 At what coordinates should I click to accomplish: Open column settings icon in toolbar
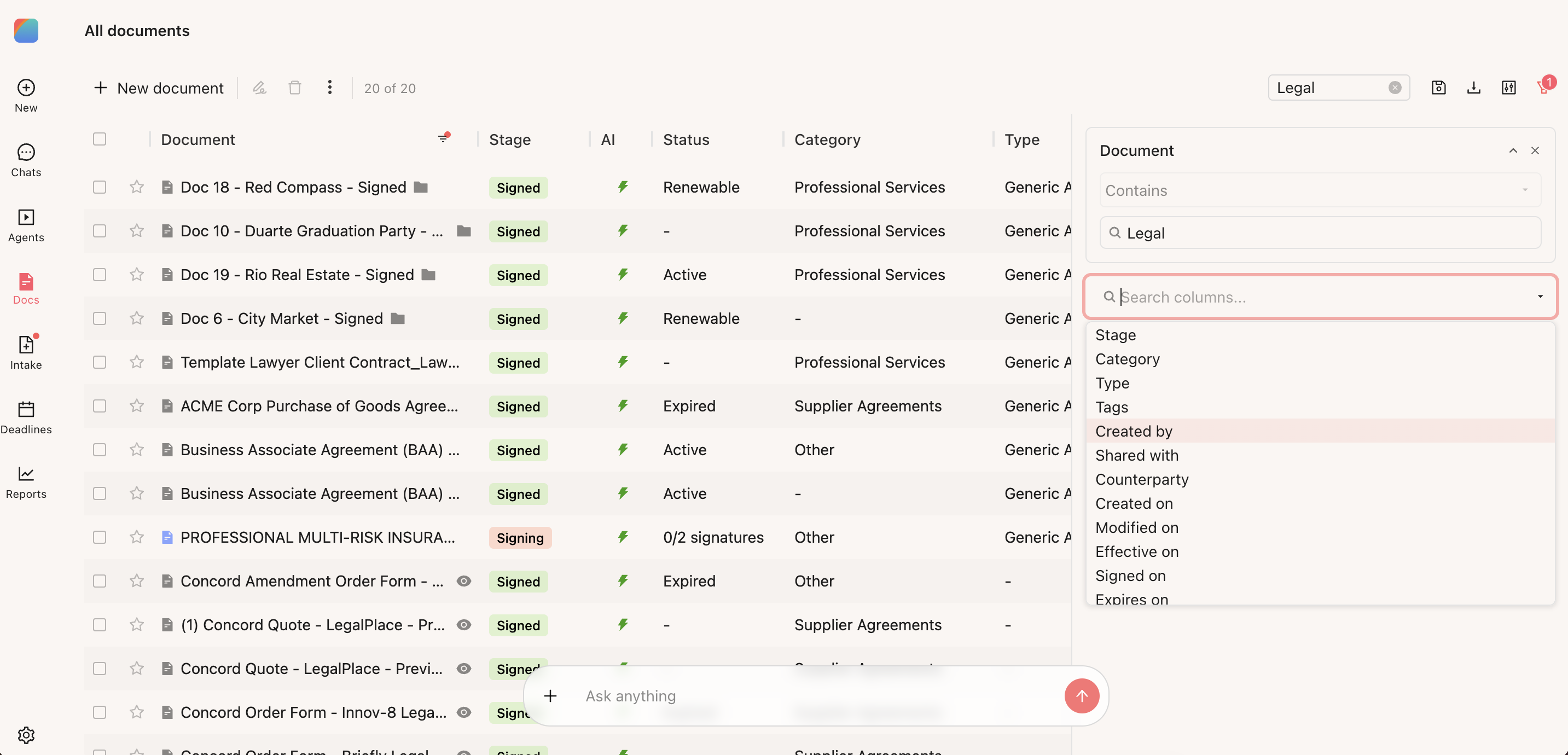coord(1508,88)
